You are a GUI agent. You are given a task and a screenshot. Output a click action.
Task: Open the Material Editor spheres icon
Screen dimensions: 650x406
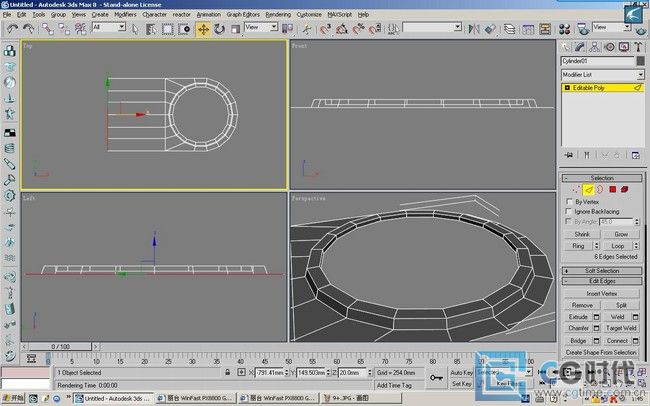564,29
